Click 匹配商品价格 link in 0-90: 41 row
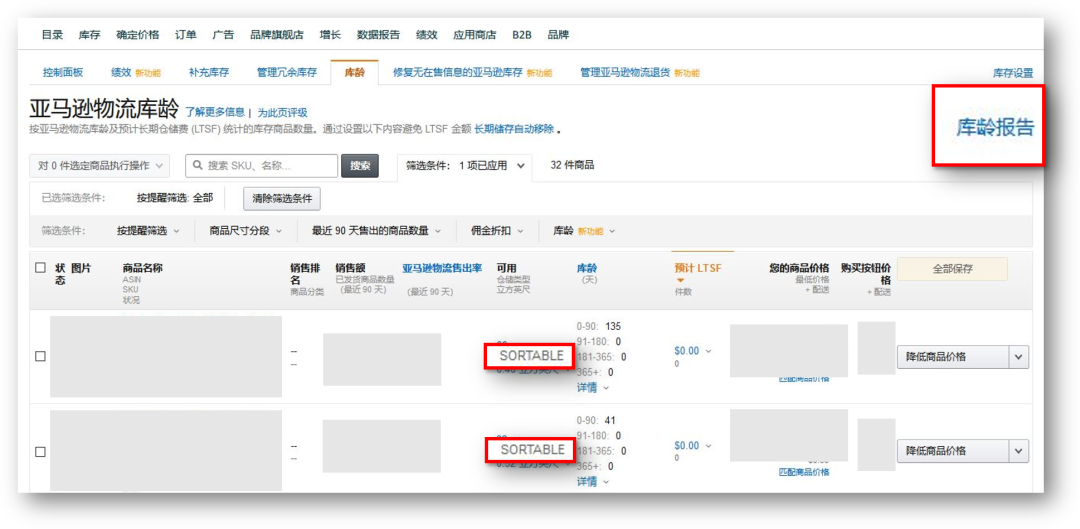1080x529 pixels. tap(804, 472)
